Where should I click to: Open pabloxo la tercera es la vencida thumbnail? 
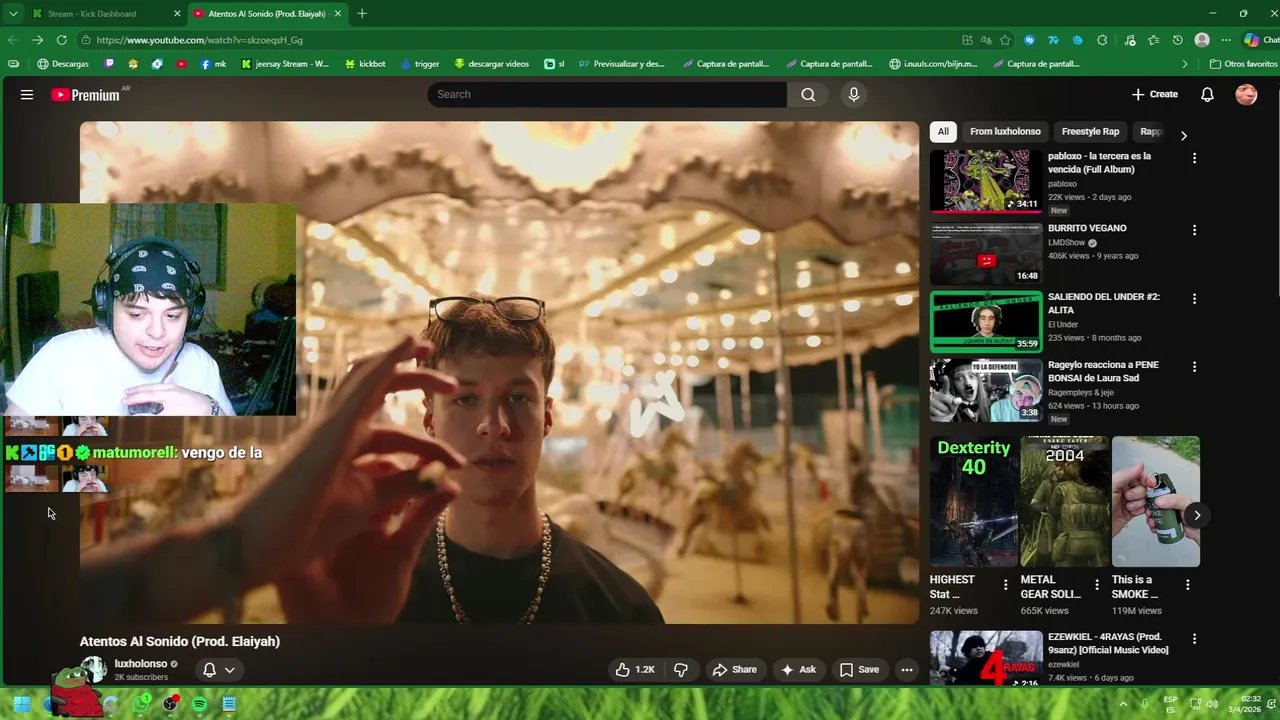point(986,181)
